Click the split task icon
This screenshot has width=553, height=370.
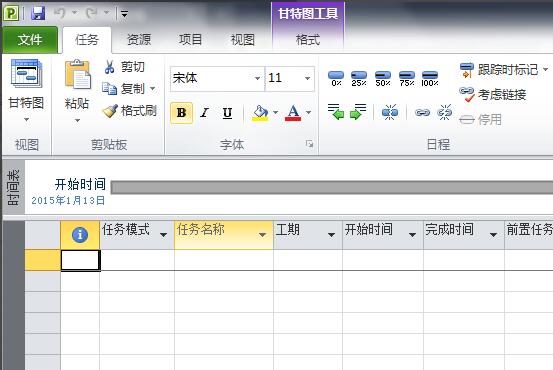point(390,112)
